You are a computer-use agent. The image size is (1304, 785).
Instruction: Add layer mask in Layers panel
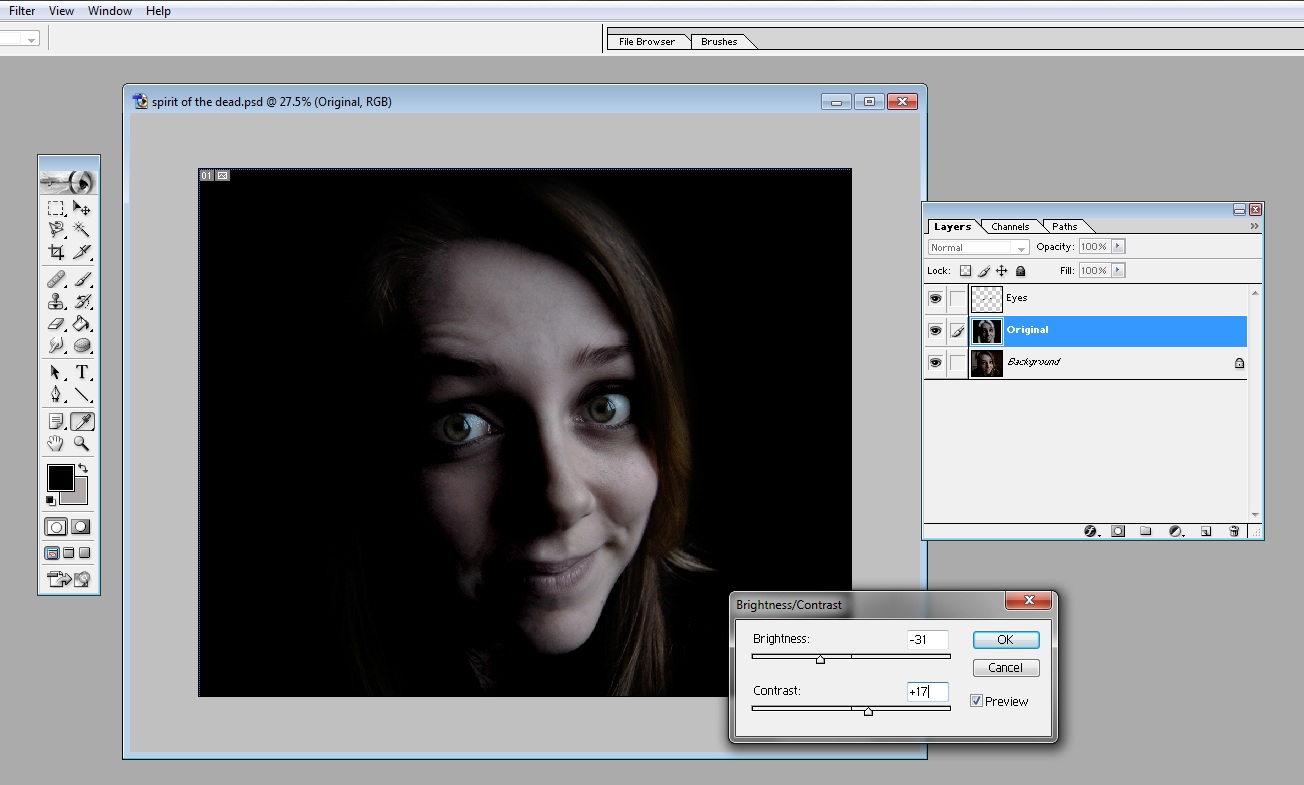click(x=1118, y=531)
